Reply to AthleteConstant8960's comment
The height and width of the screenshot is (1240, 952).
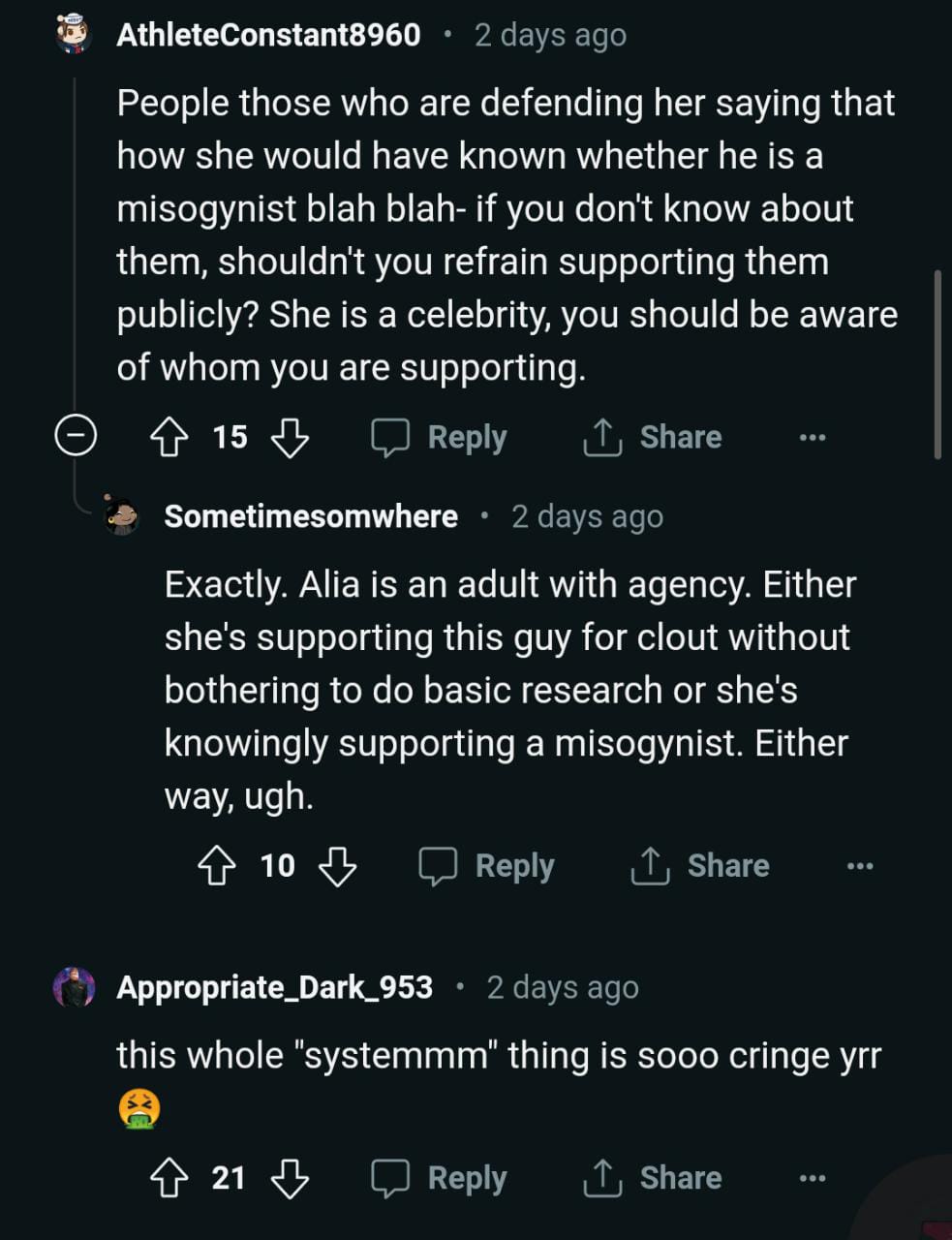[441, 438]
